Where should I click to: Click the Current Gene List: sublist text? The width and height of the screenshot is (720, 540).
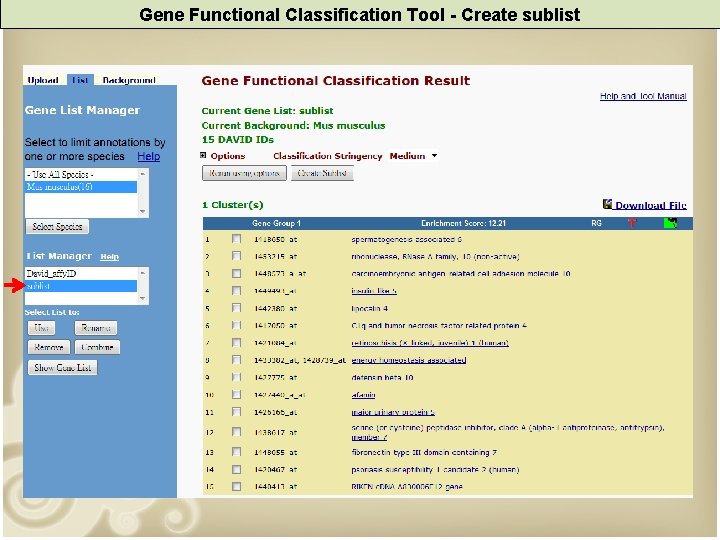coord(267,111)
